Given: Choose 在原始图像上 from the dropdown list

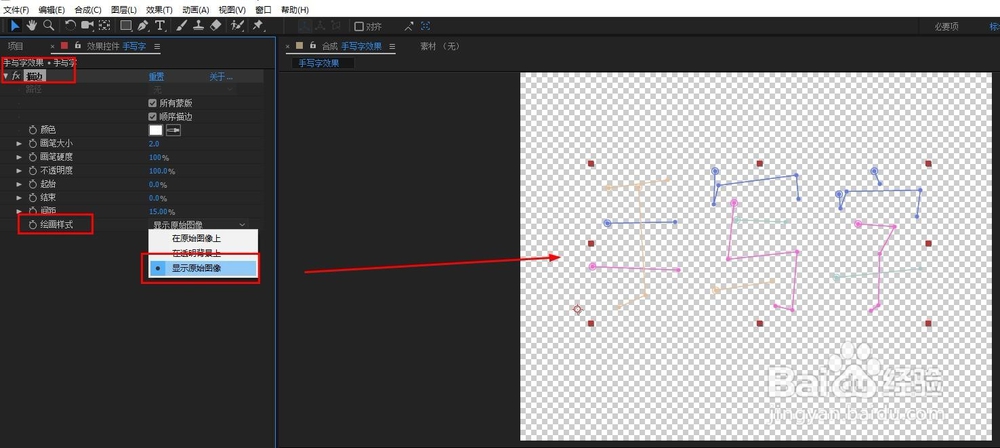Looking at the screenshot, I should click(203, 238).
